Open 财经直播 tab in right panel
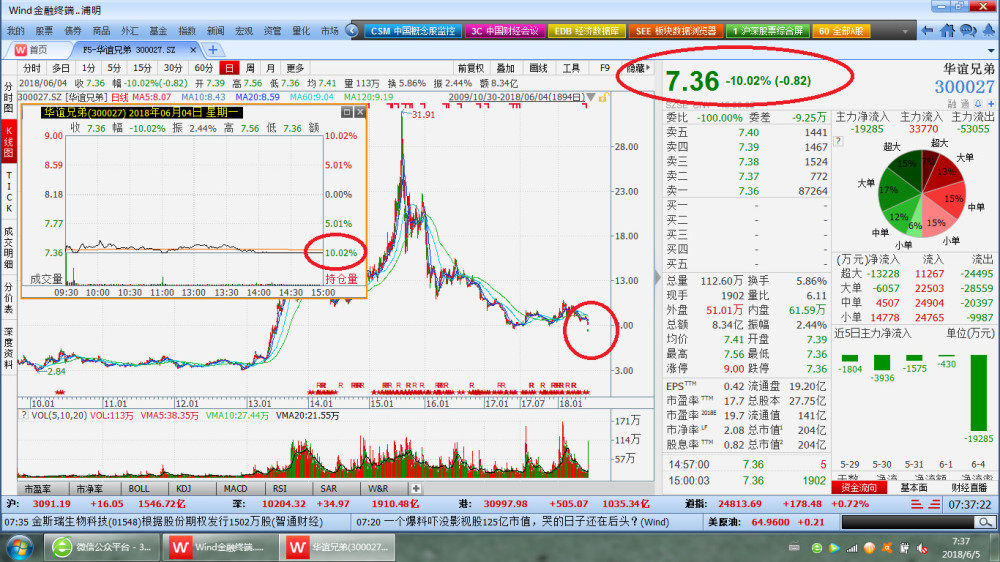The width and height of the screenshot is (1000, 562). pyautogui.click(x=969, y=487)
